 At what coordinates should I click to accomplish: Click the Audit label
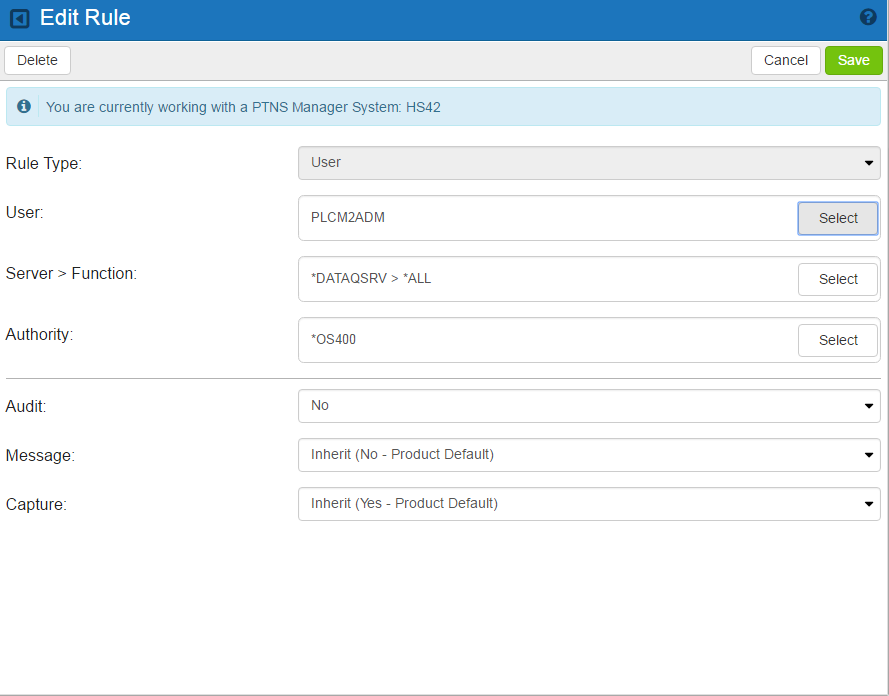(x=26, y=406)
